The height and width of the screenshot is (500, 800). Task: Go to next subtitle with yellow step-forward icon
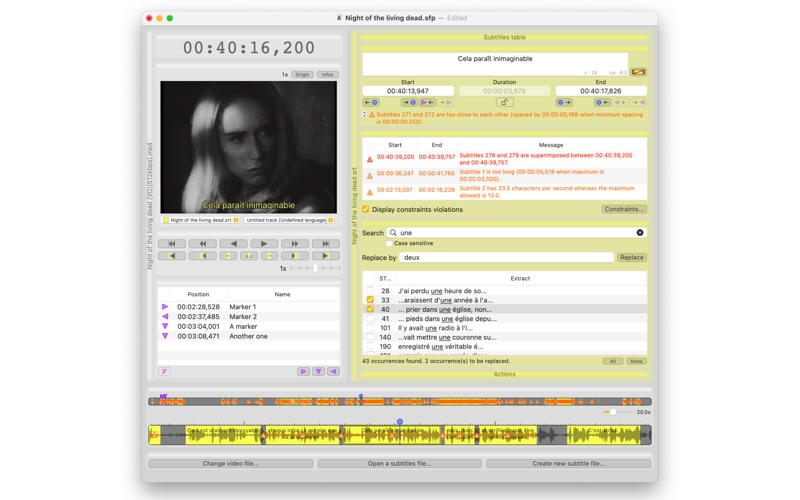pos(295,256)
